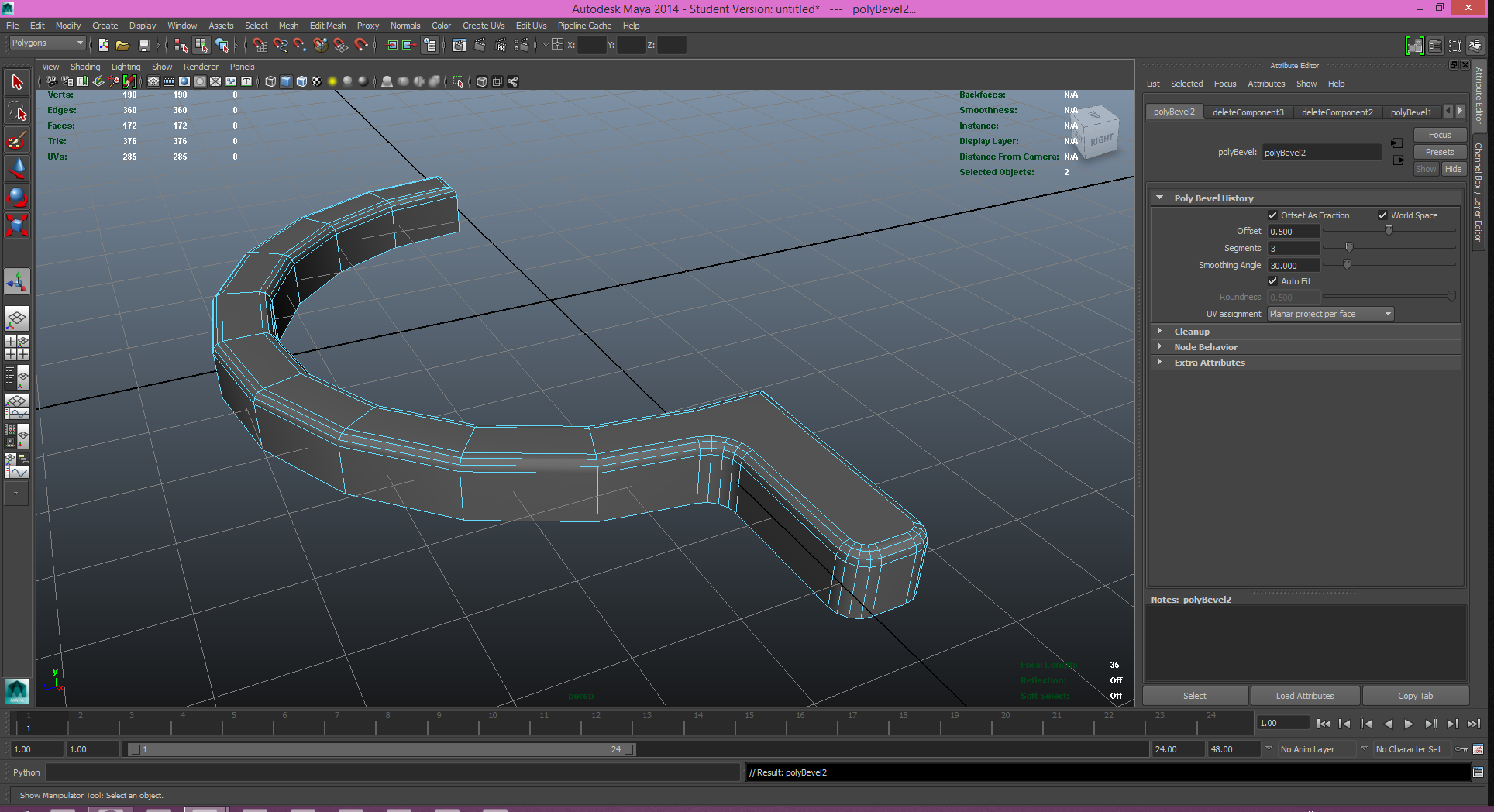1494x812 pixels.
Task: Click the Load Attributes button
Action: click(1304, 696)
